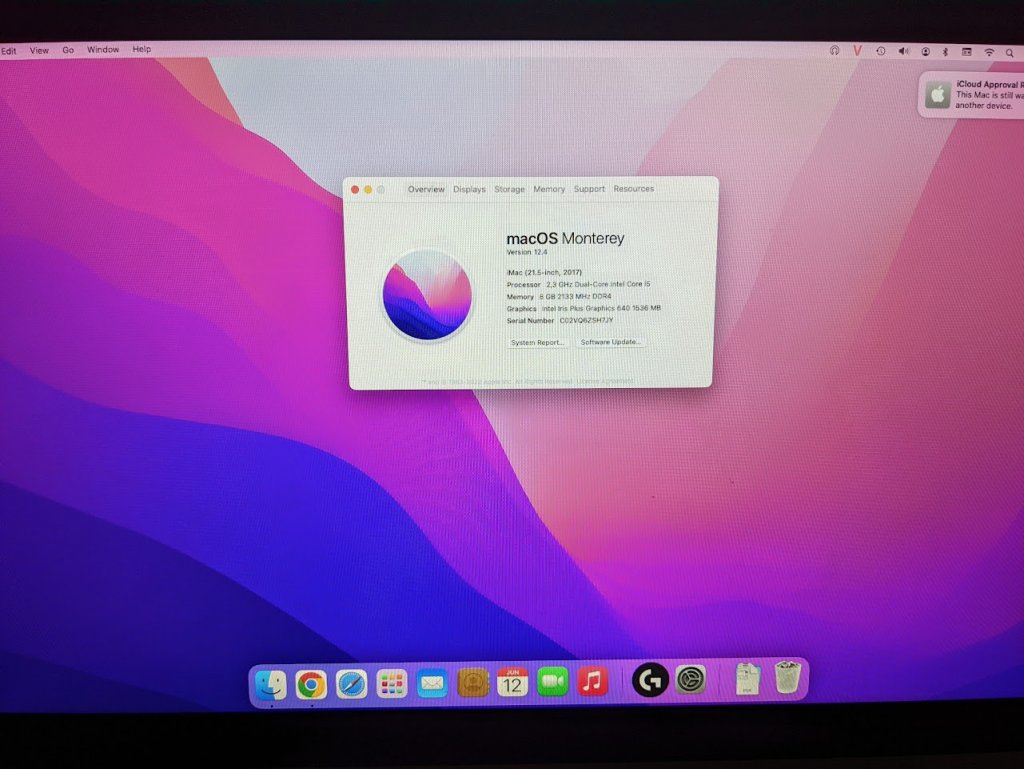Screen dimensions: 1024x769
Task: Open the Window menu
Action: [103, 49]
